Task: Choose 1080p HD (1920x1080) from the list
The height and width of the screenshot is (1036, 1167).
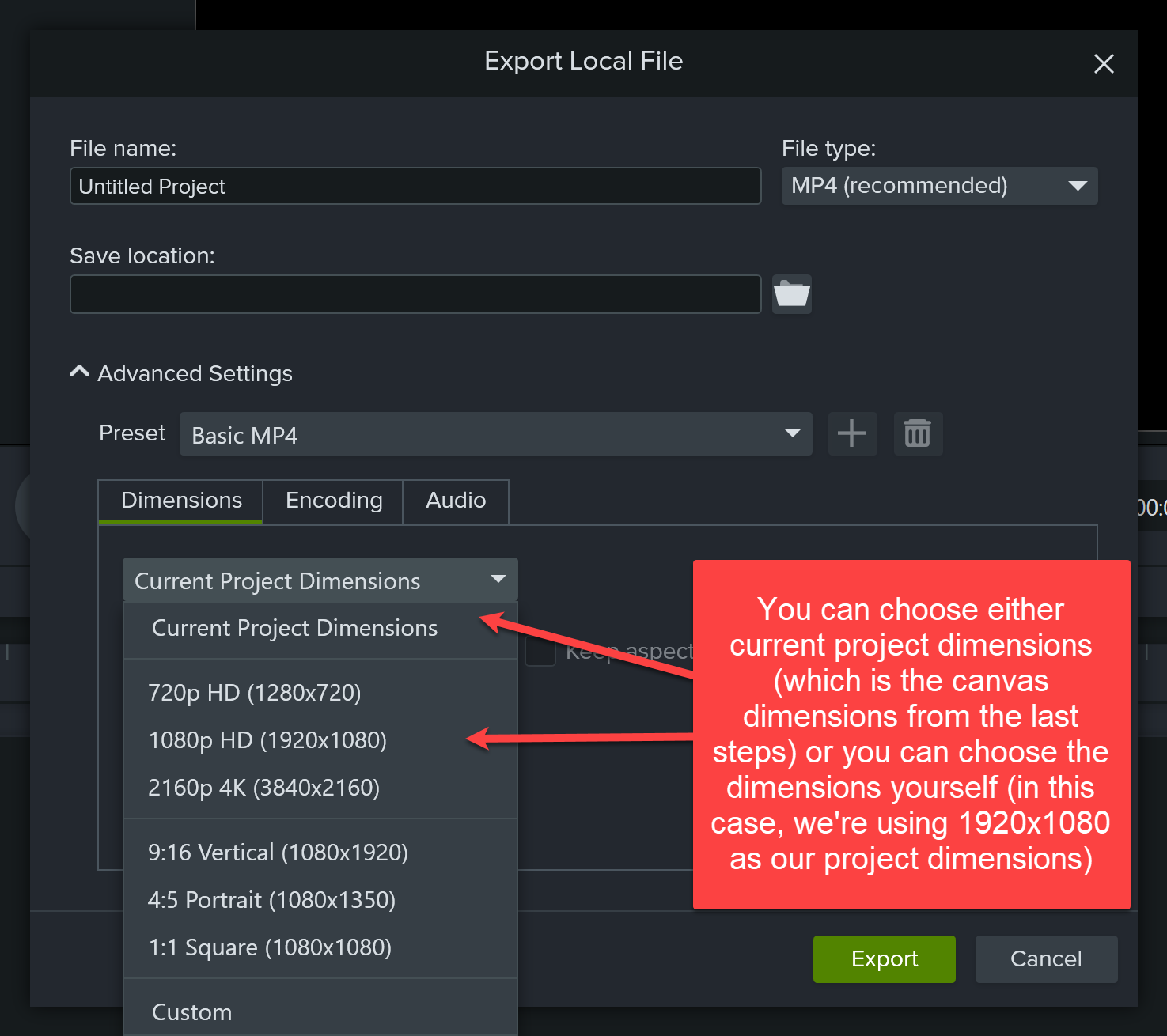Action: tap(267, 740)
